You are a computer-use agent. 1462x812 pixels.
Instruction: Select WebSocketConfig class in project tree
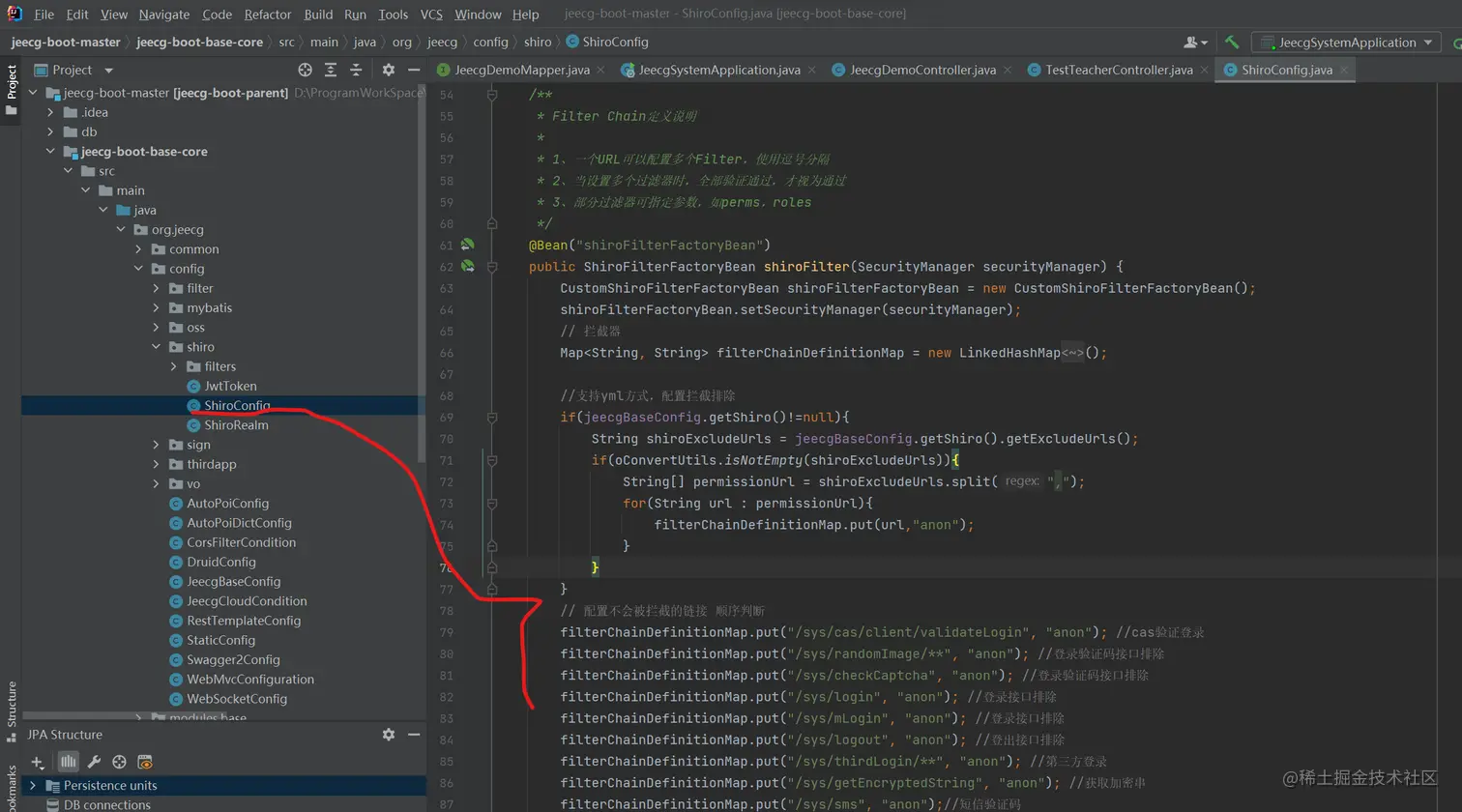tap(237, 699)
